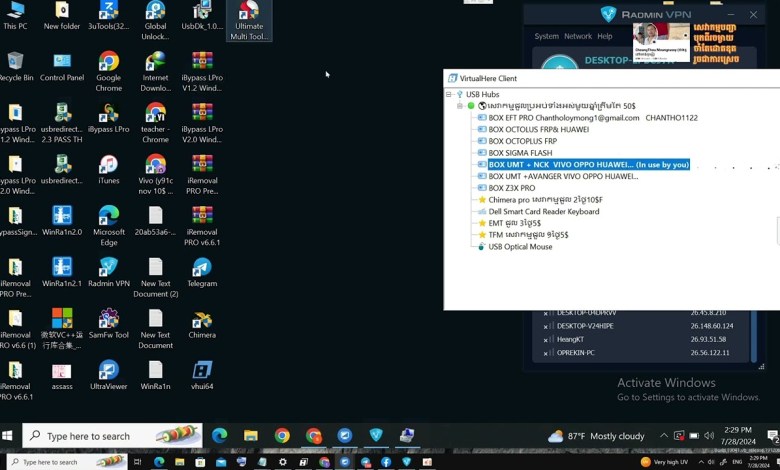The height and width of the screenshot is (470, 780).
Task: Launch the Internet Download Manager desktop shortcut
Action: pos(155,72)
